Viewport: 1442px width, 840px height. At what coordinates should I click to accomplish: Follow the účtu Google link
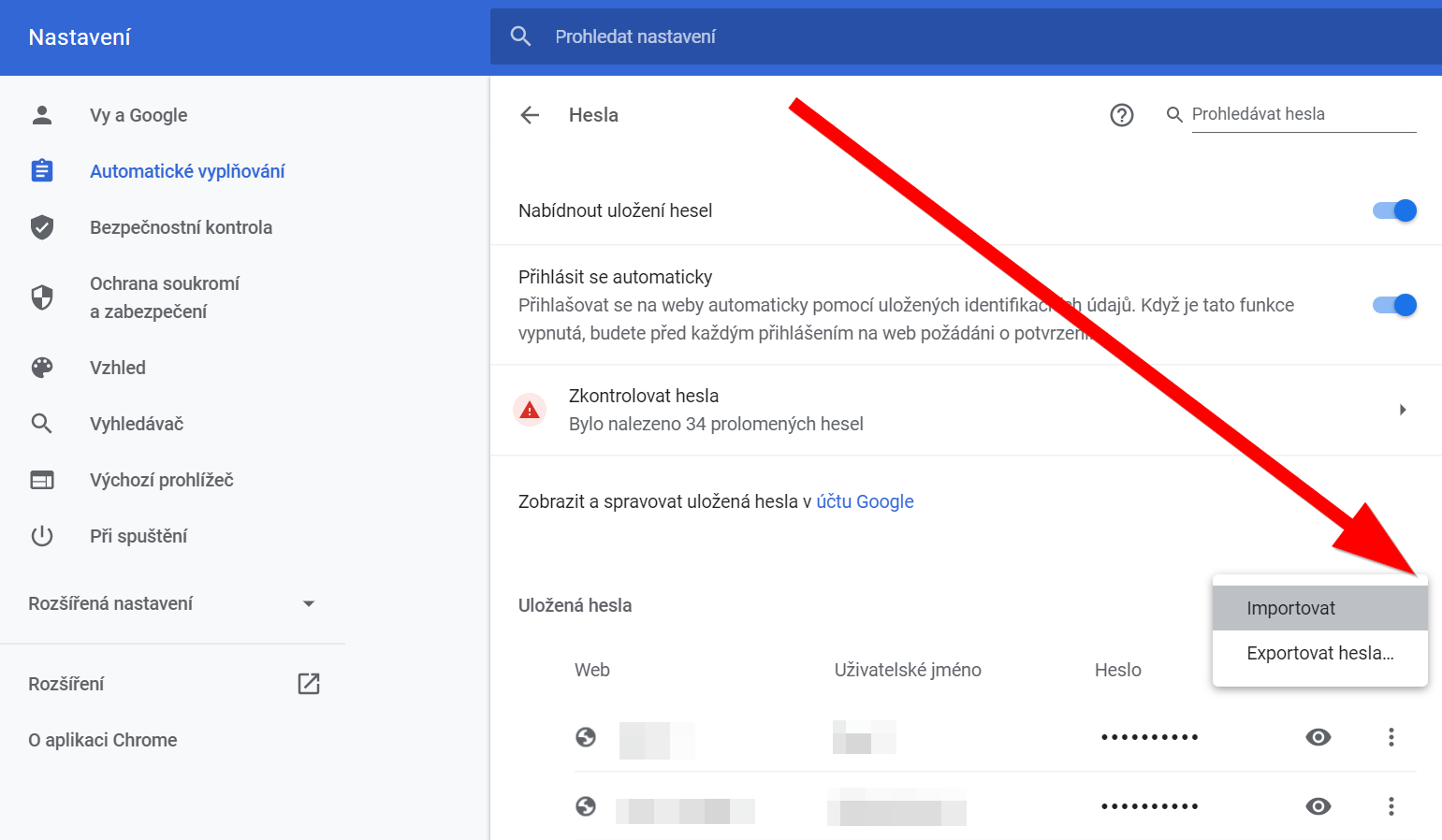click(x=865, y=501)
